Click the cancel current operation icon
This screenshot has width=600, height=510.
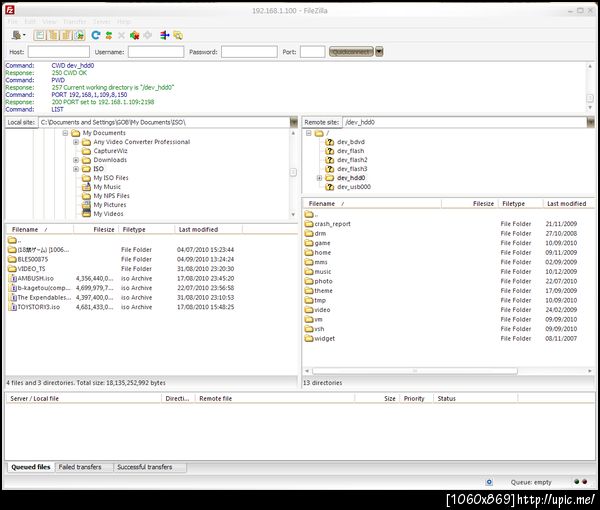pos(121,35)
